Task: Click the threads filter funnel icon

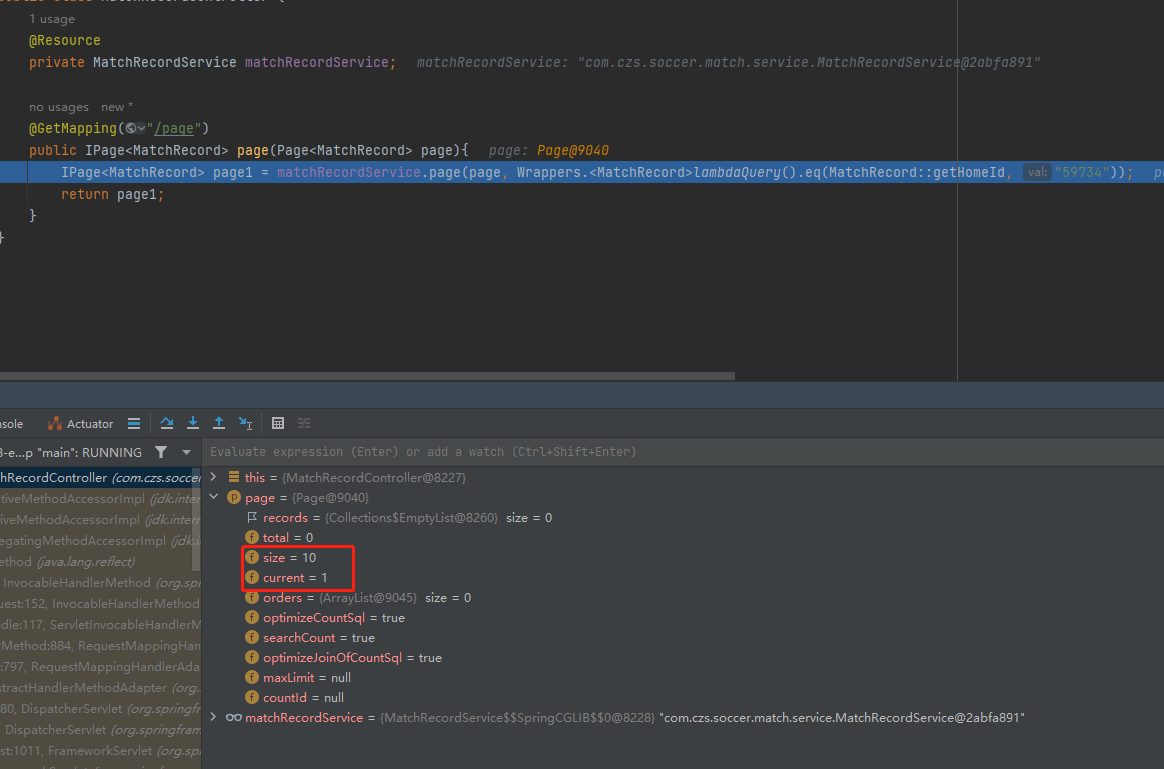Action: pyautogui.click(x=161, y=452)
